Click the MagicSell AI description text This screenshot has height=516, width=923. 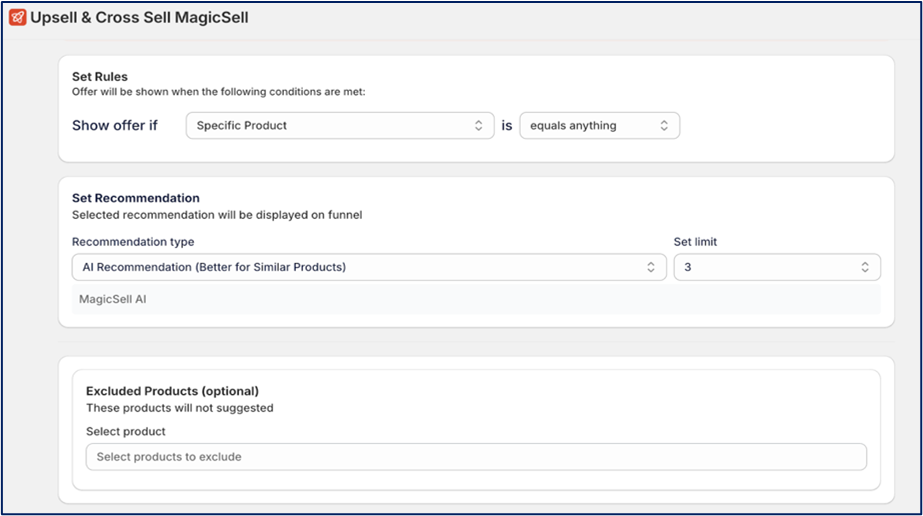[x=112, y=299]
